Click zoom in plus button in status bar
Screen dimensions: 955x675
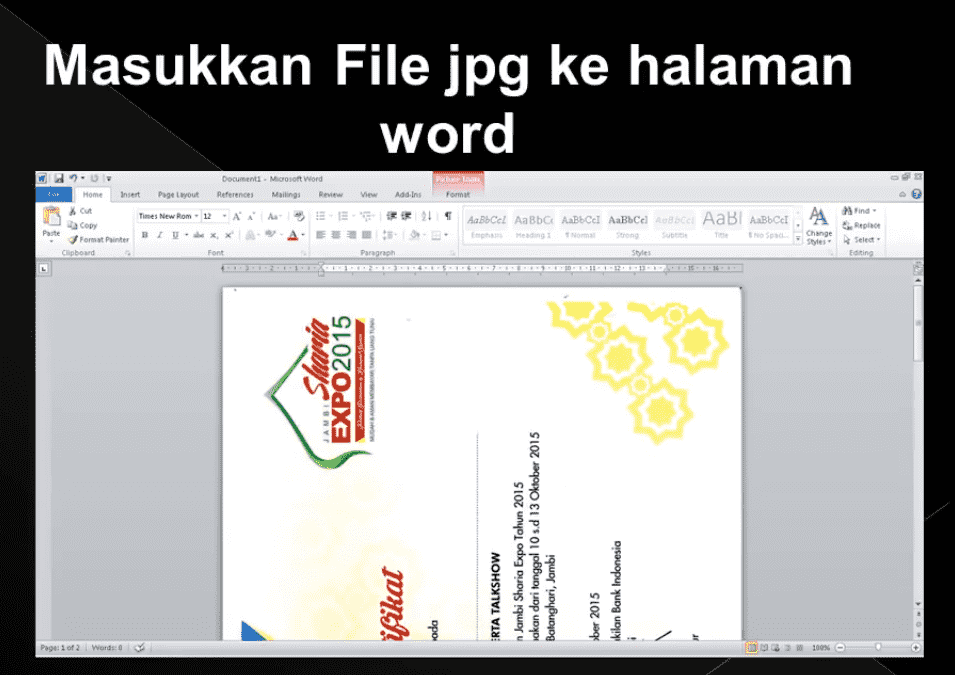[915, 648]
